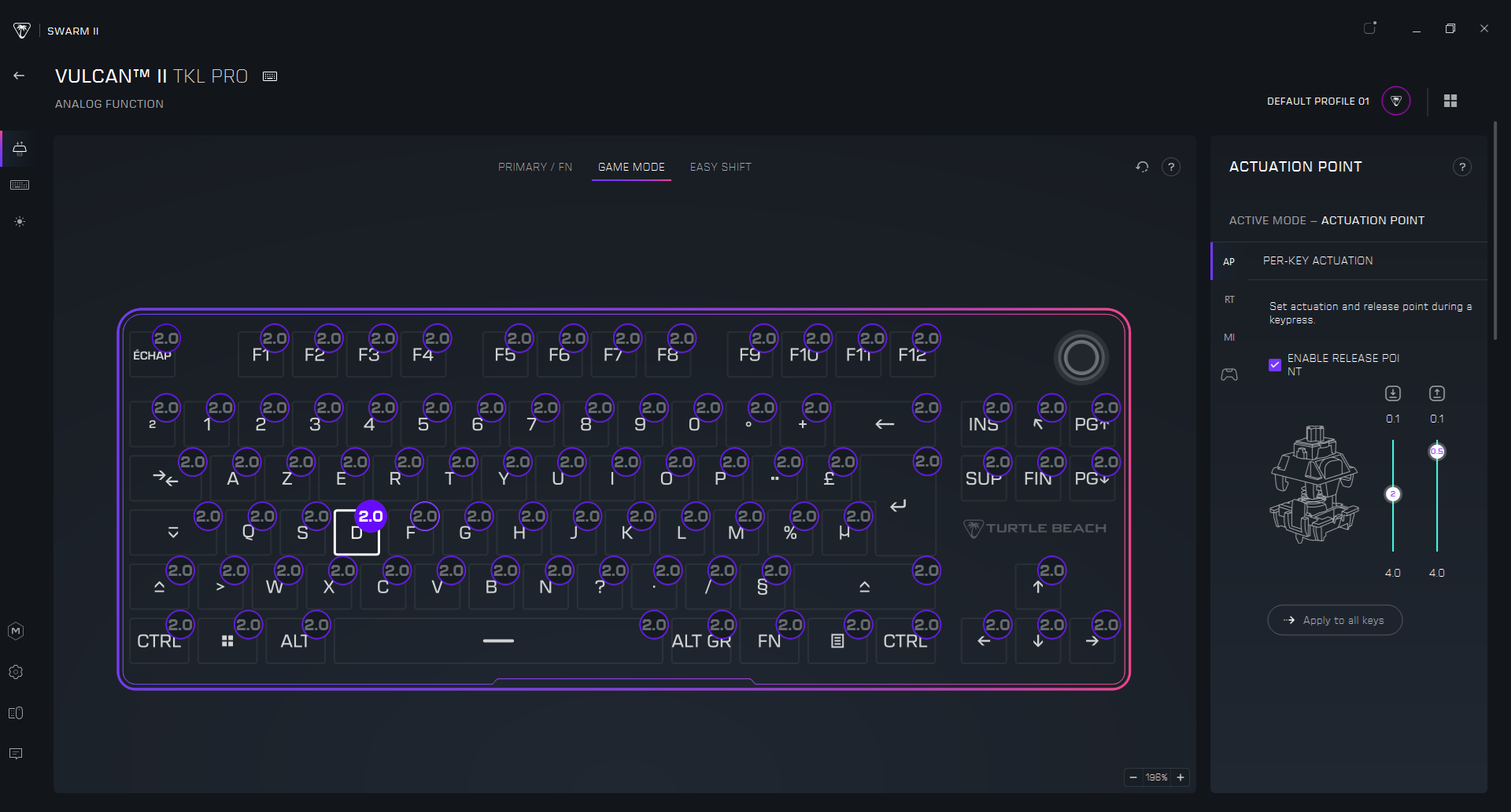
Task: Click the gamepad icon in the actuation panel
Action: click(x=1230, y=375)
